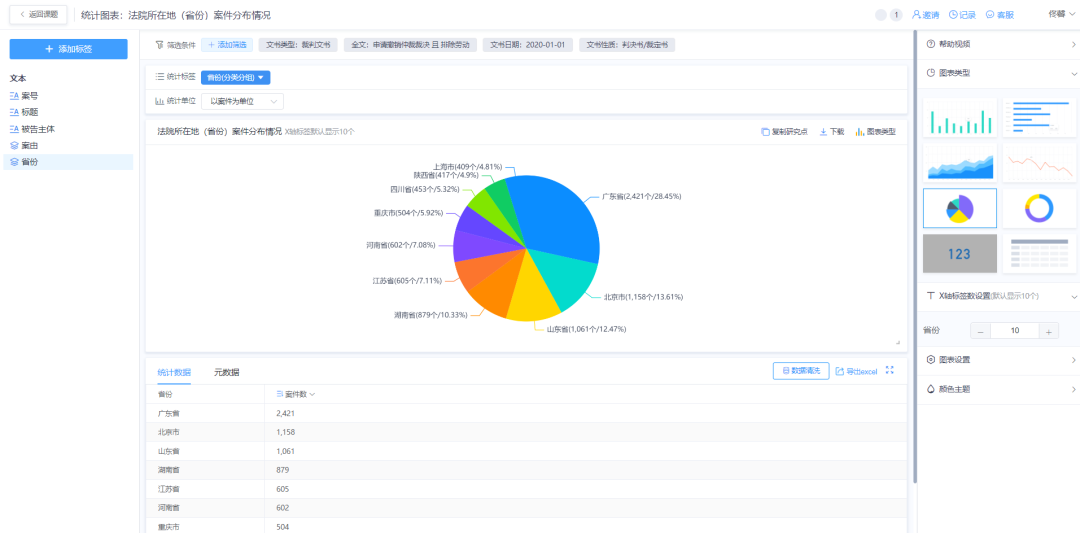This screenshot has height=533, width=1080.
Task: Click 复制研究点 above the chart
Action: click(x=785, y=132)
